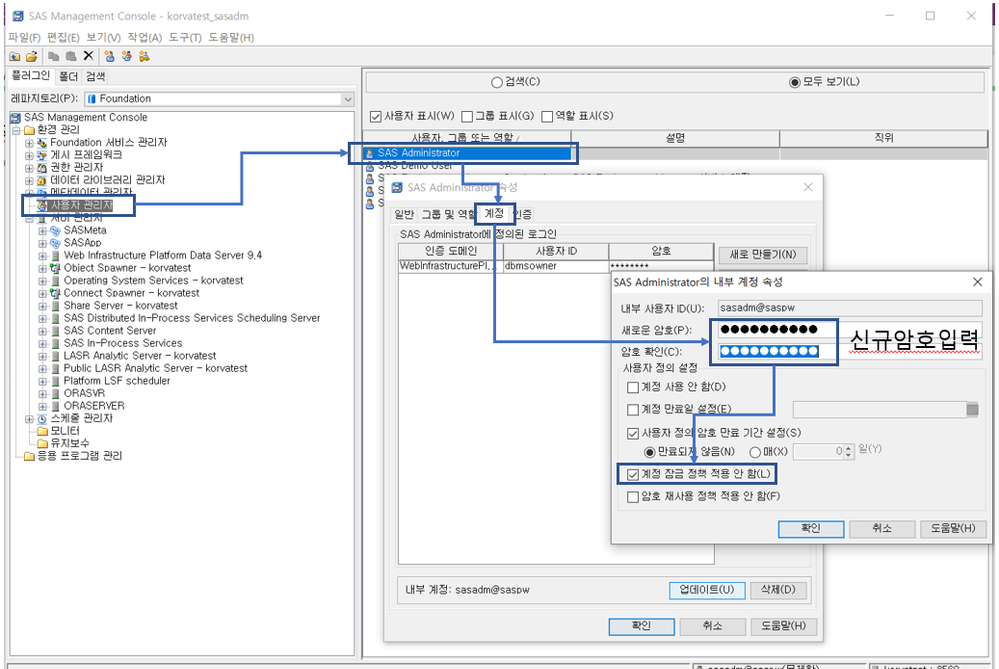Select the 검색(C) radio button
This screenshot has height=669, width=999.
497,82
